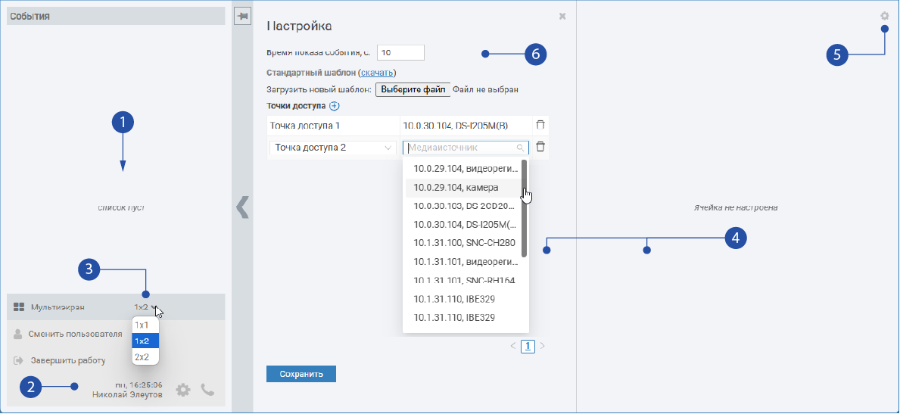Open the скачать template download link
This screenshot has height=414, width=900.
click(x=377, y=73)
